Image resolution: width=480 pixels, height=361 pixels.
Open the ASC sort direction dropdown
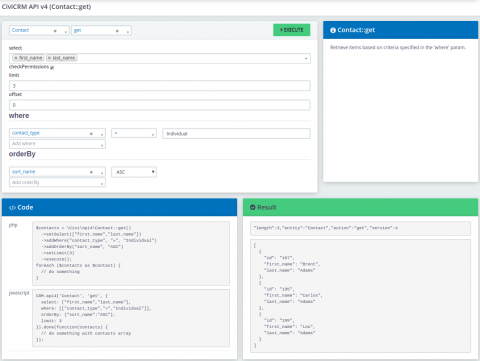coord(134,172)
